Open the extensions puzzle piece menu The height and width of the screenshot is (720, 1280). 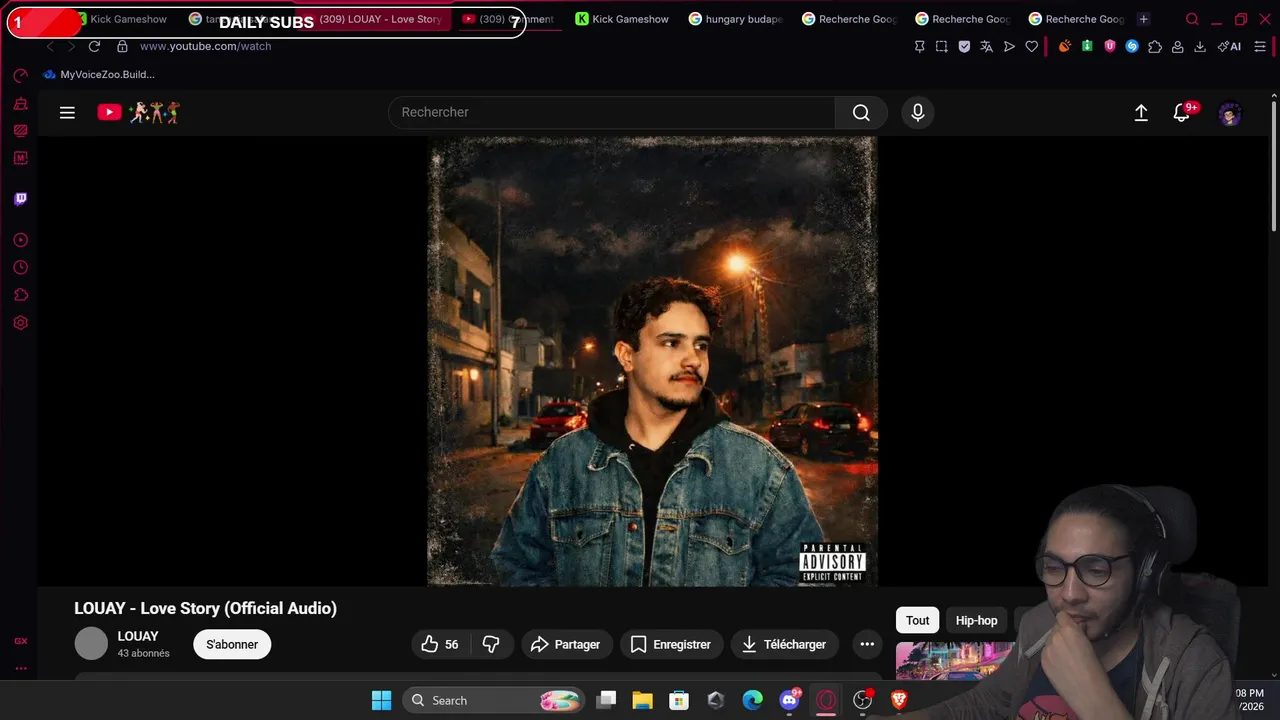click(1155, 46)
